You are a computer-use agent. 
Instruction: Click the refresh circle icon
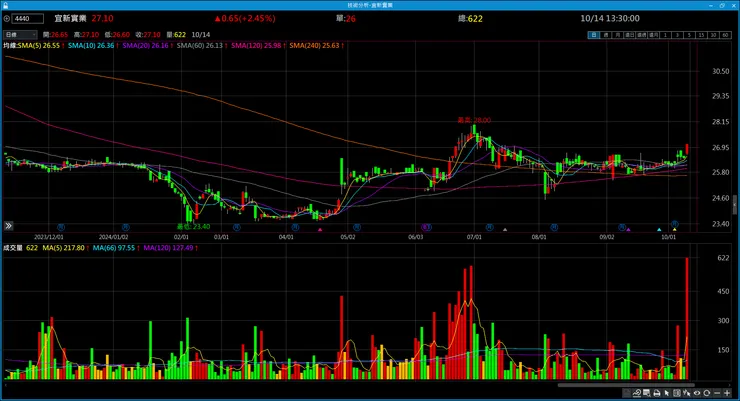pyautogui.click(x=706, y=393)
